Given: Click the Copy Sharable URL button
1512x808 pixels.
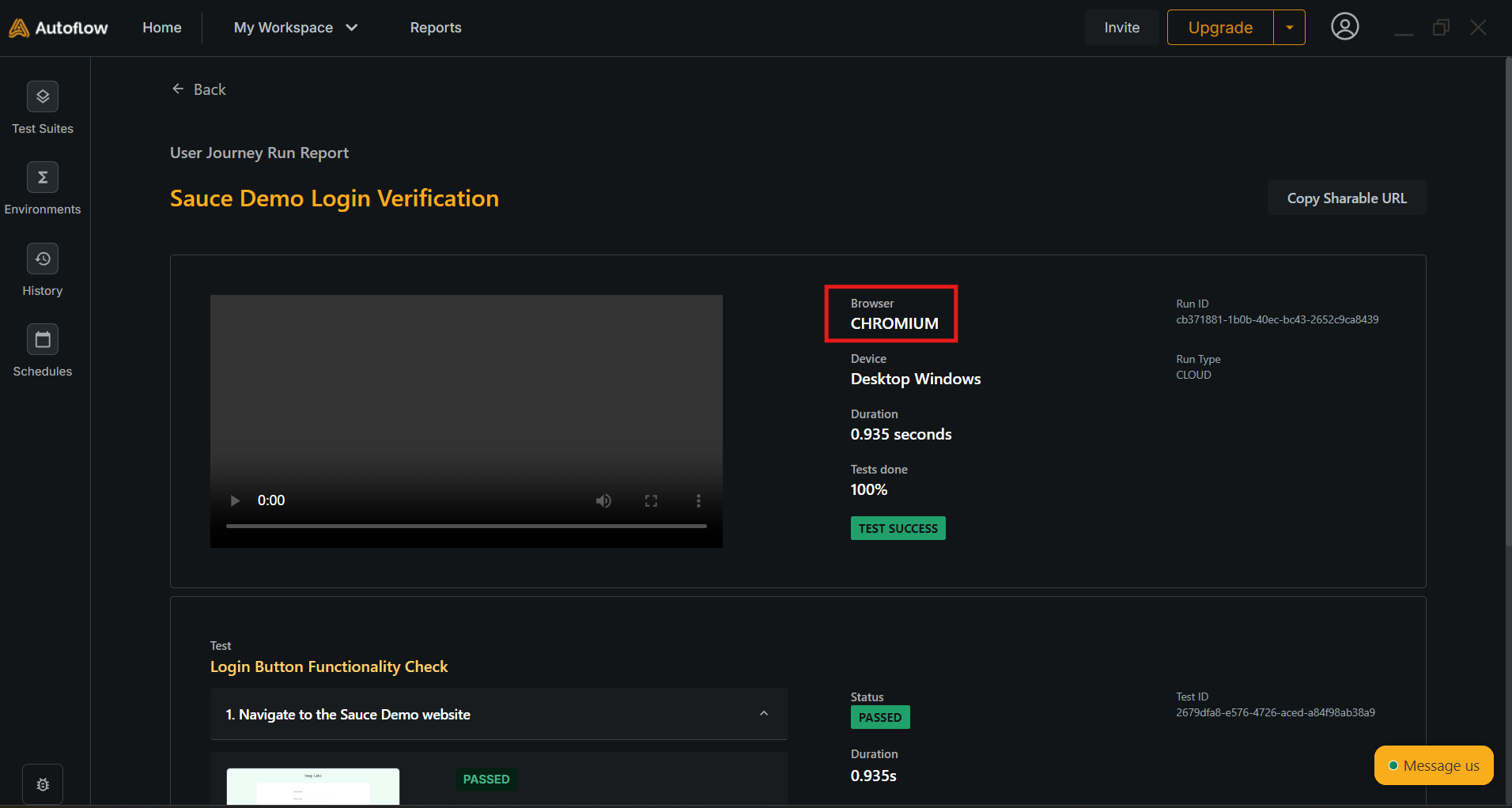Looking at the screenshot, I should point(1346,198).
